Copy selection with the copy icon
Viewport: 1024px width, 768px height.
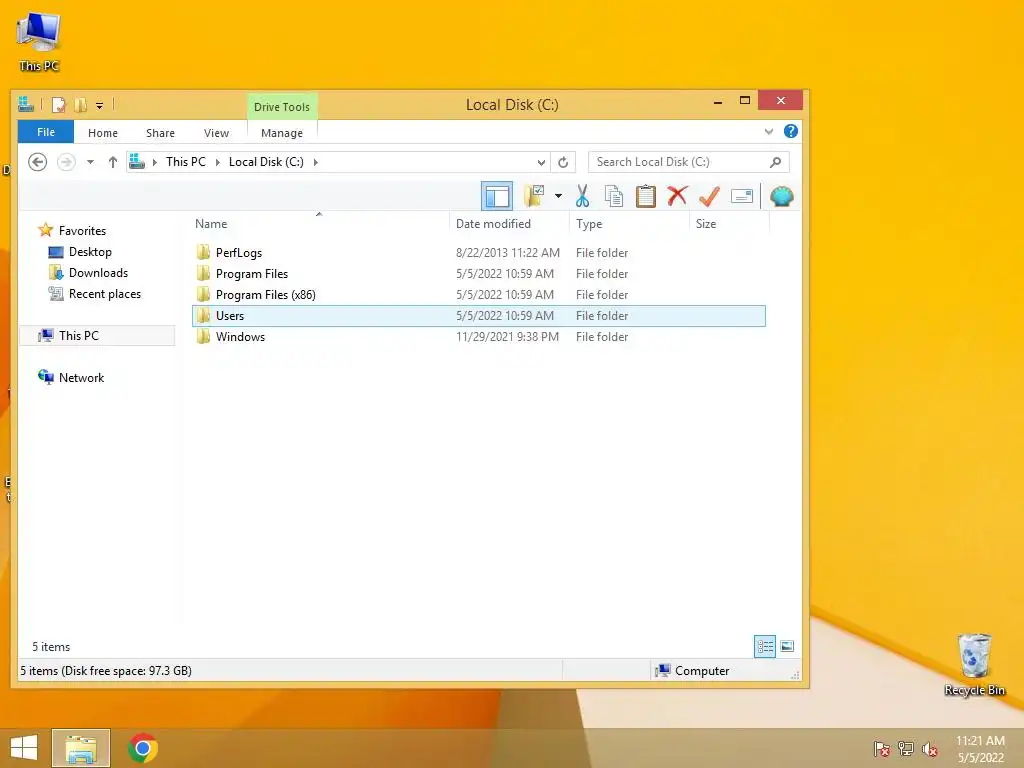click(x=614, y=196)
